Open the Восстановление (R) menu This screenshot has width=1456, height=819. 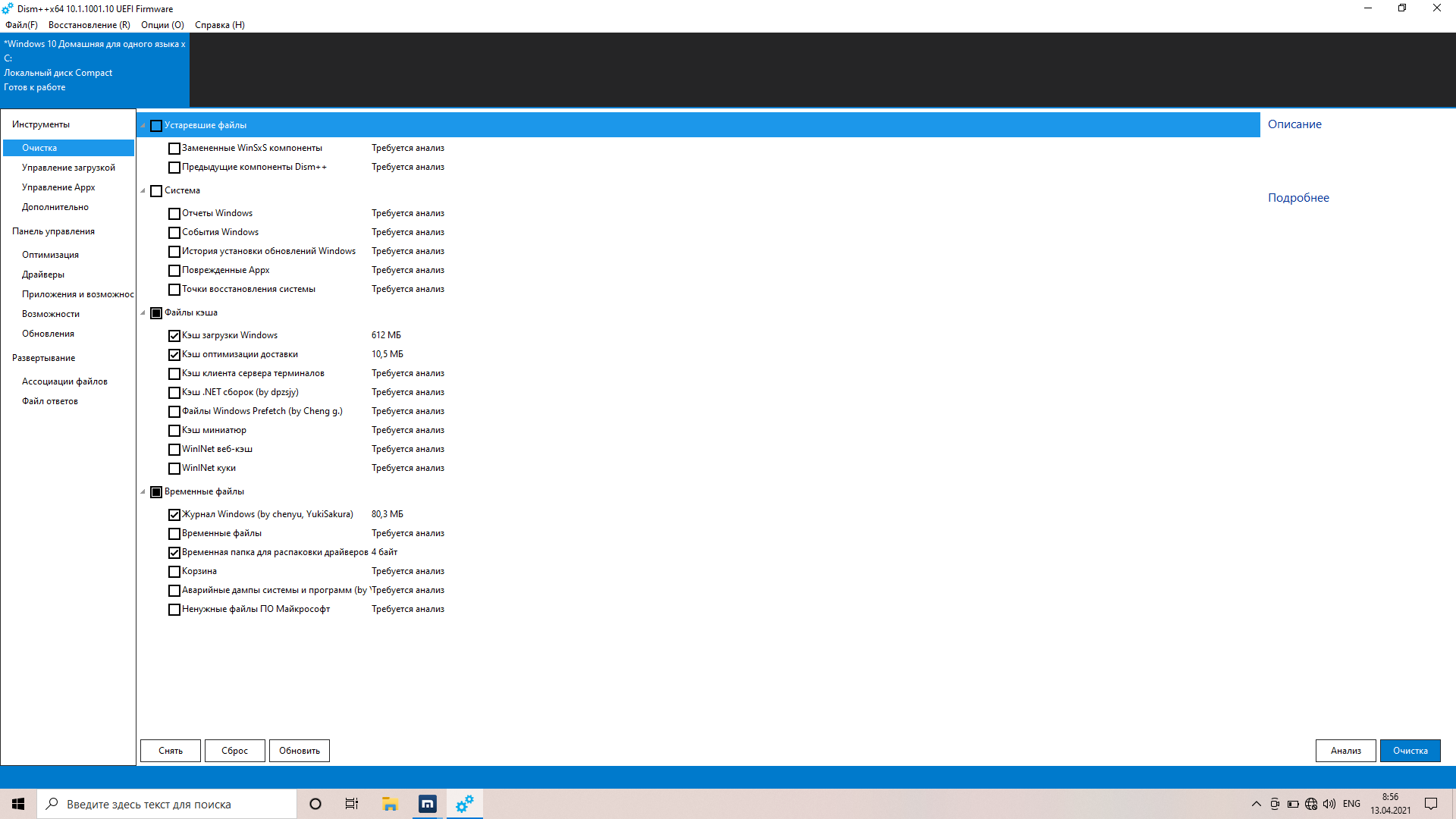pyautogui.click(x=89, y=25)
